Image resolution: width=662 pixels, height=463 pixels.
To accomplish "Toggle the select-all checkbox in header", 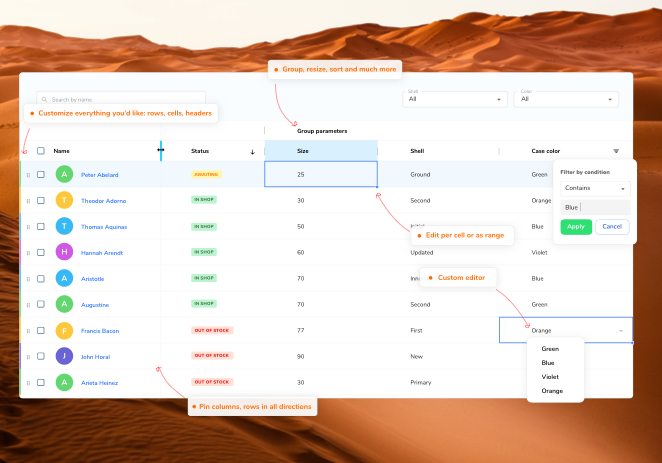I will pos(41,151).
